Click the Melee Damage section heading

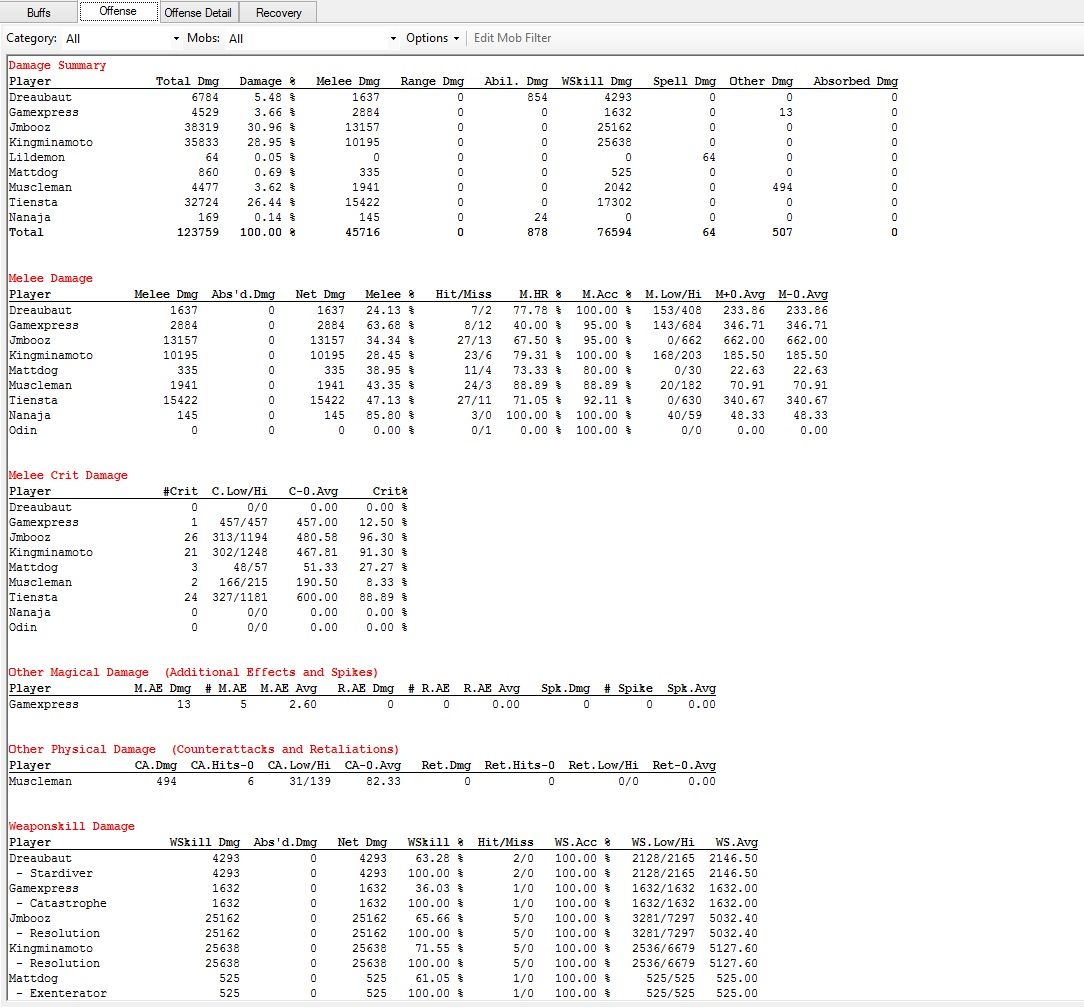coord(50,278)
